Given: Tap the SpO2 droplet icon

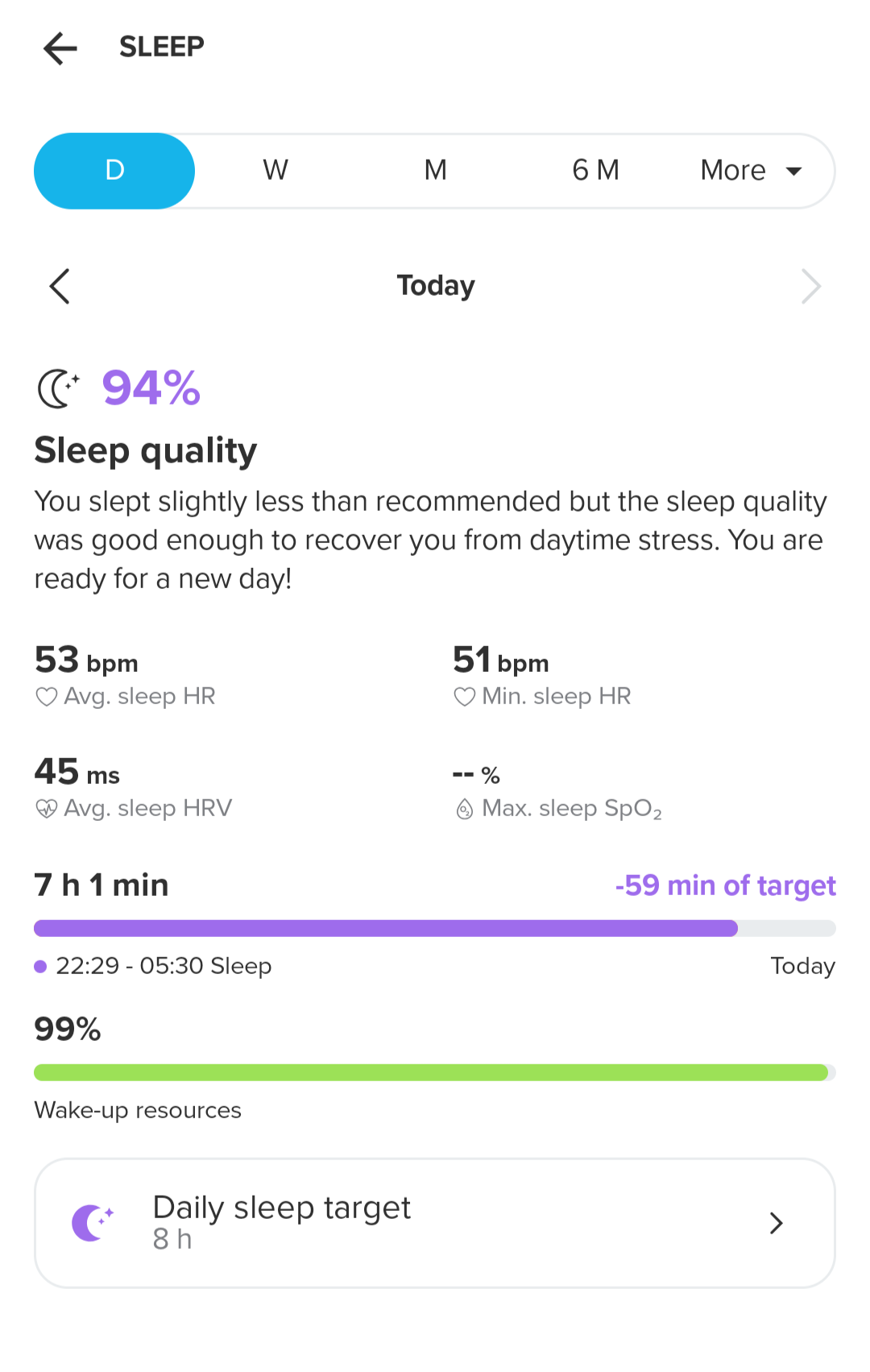Looking at the screenshot, I should 465,809.
